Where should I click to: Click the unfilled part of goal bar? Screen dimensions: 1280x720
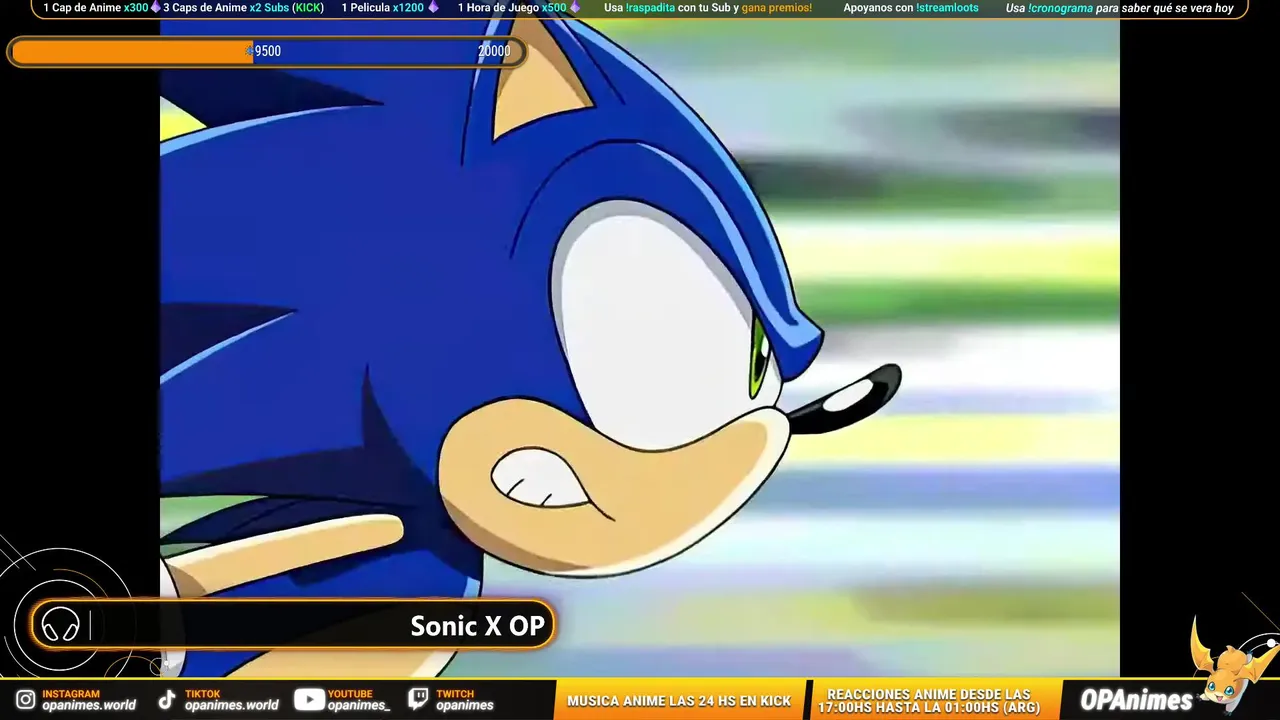[x=386, y=52]
